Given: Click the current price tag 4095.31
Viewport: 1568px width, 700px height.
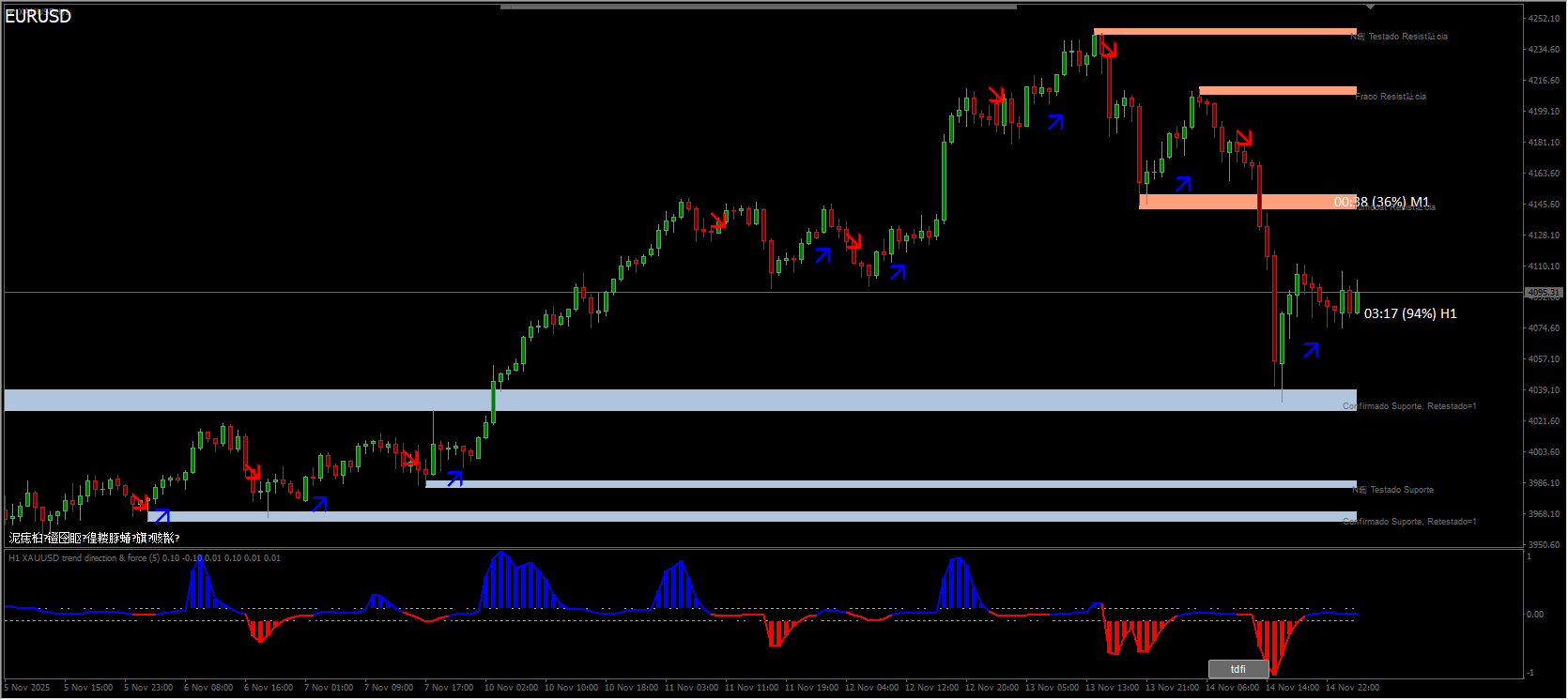Looking at the screenshot, I should pyautogui.click(x=1543, y=293).
